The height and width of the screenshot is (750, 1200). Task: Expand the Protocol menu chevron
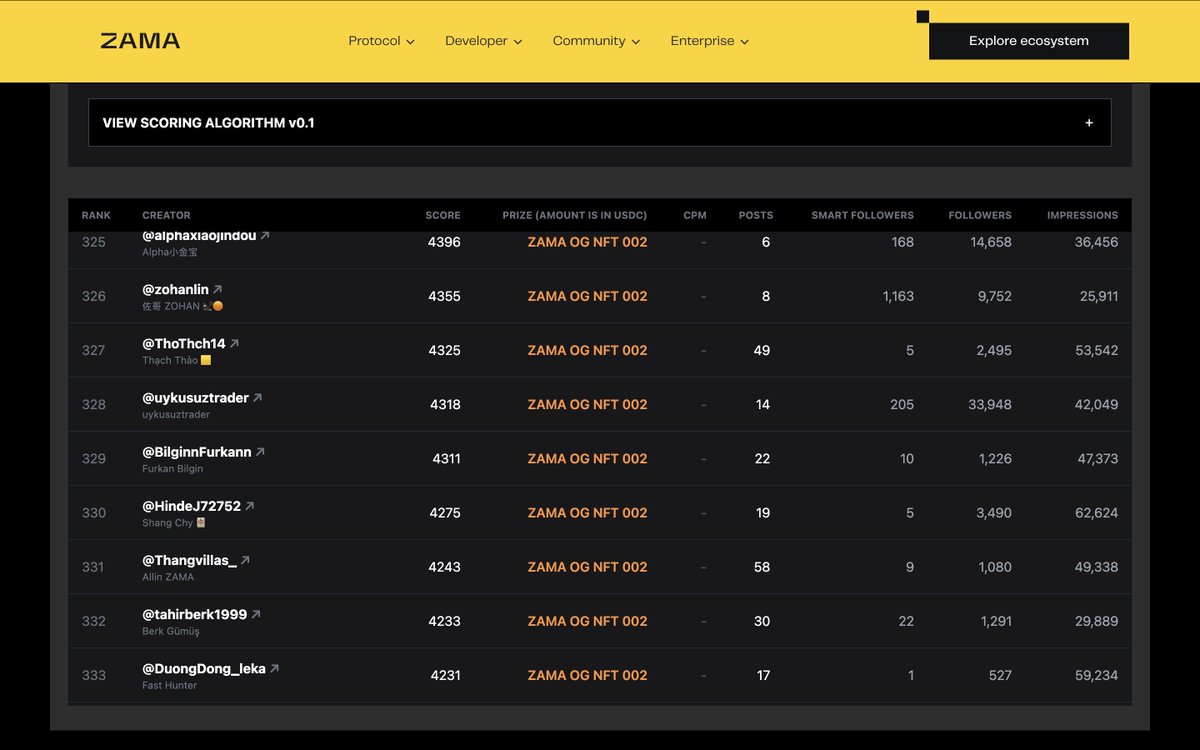(x=410, y=42)
